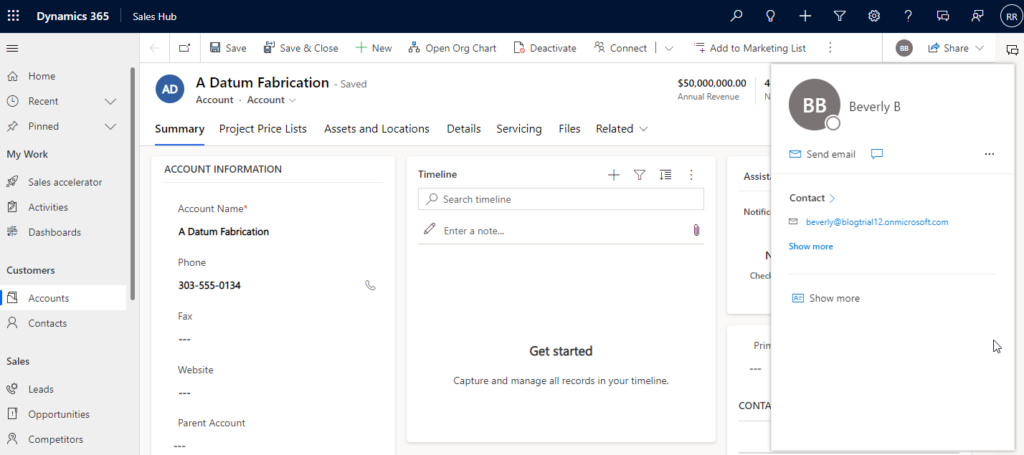Attach a file using paperclip icon

click(696, 230)
